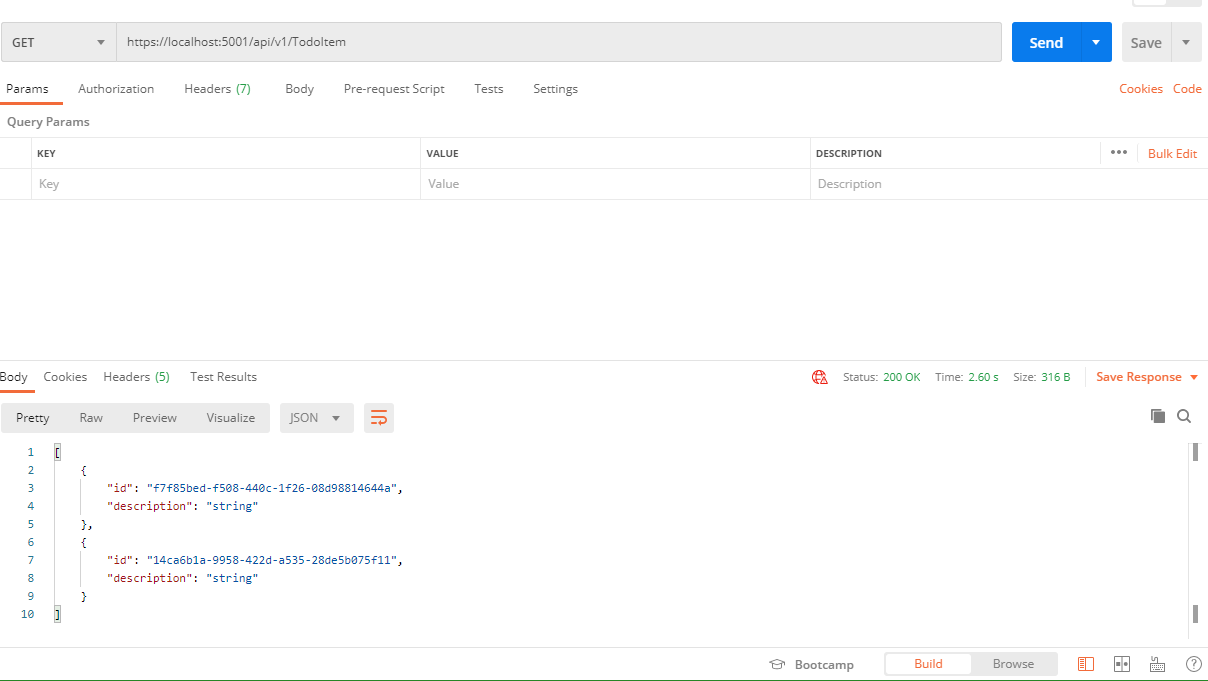Open Bulk Edit for query params
Viewport: 1208px width, 681px height.
point(1171,153)
